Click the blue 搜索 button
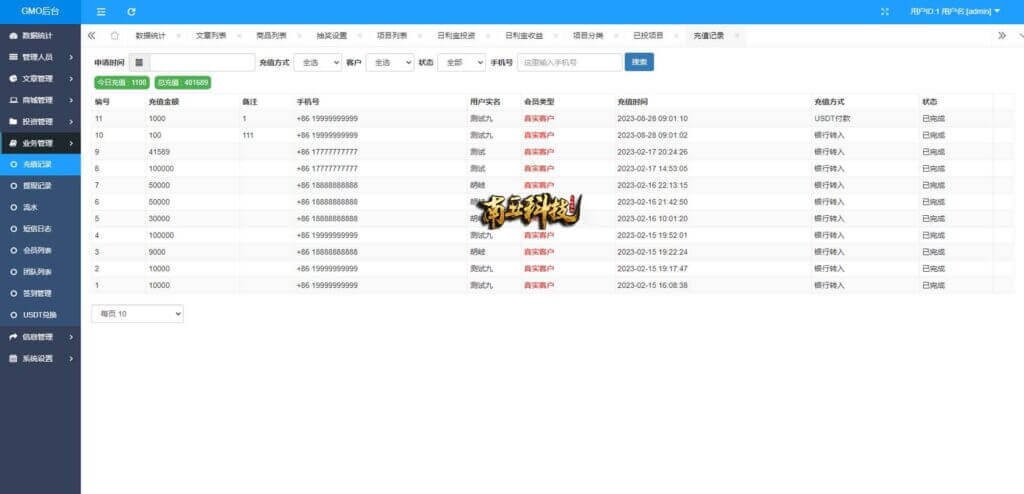Screen dimensions: 1024x494 point(639,62)
